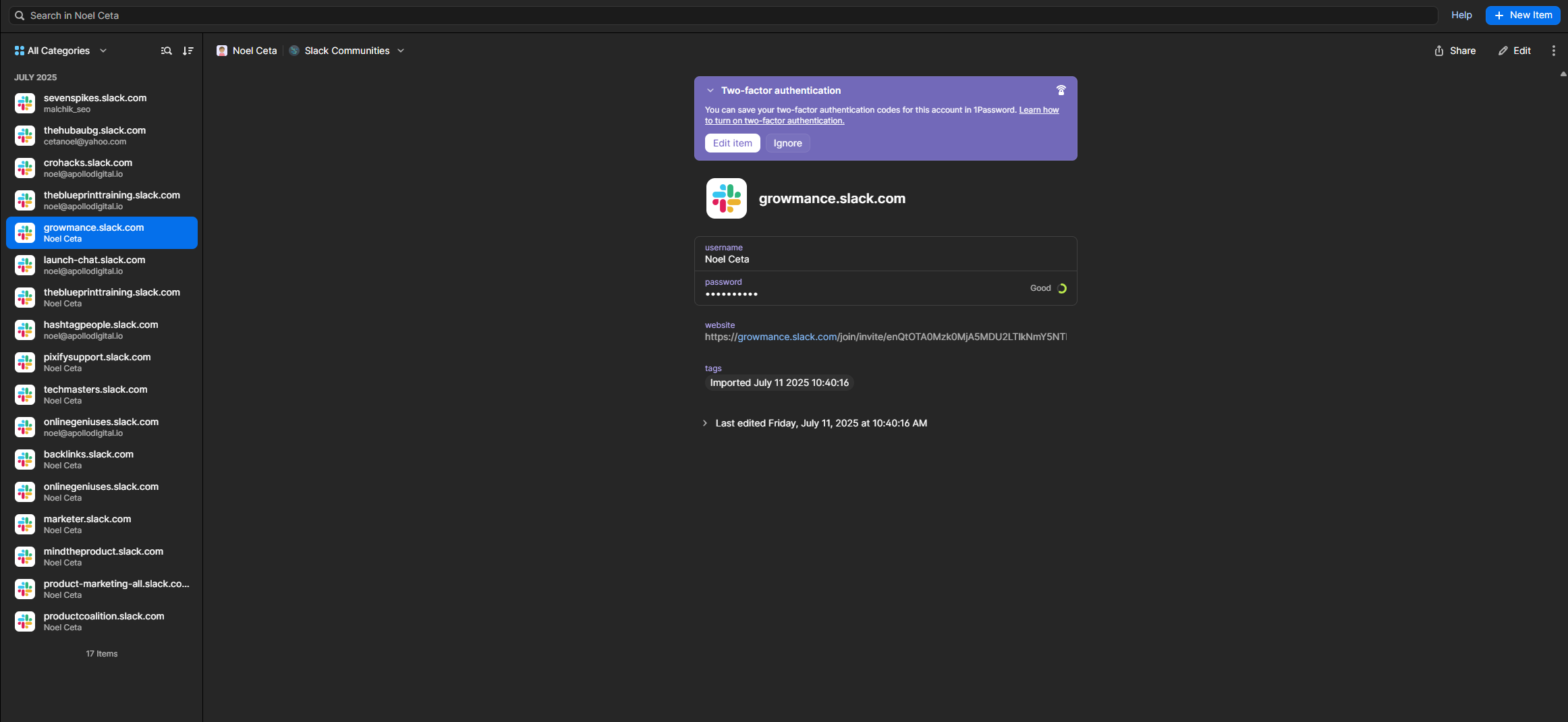Click the Watchtower icon in two-factor banner
Screen dimensions: 1568x722
point(1061,90)
